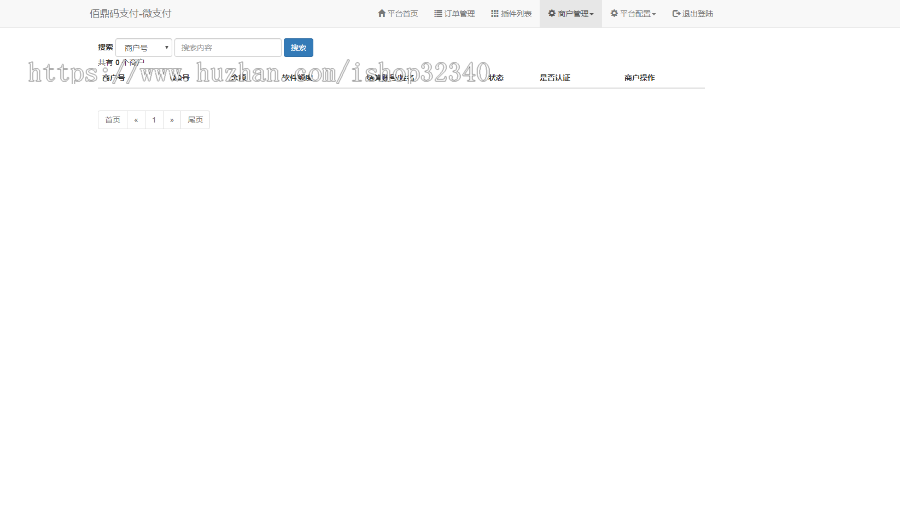Click the 共有 0 个商户 count text
Viewport: 900px width, 506px height.
pos(121,63)
